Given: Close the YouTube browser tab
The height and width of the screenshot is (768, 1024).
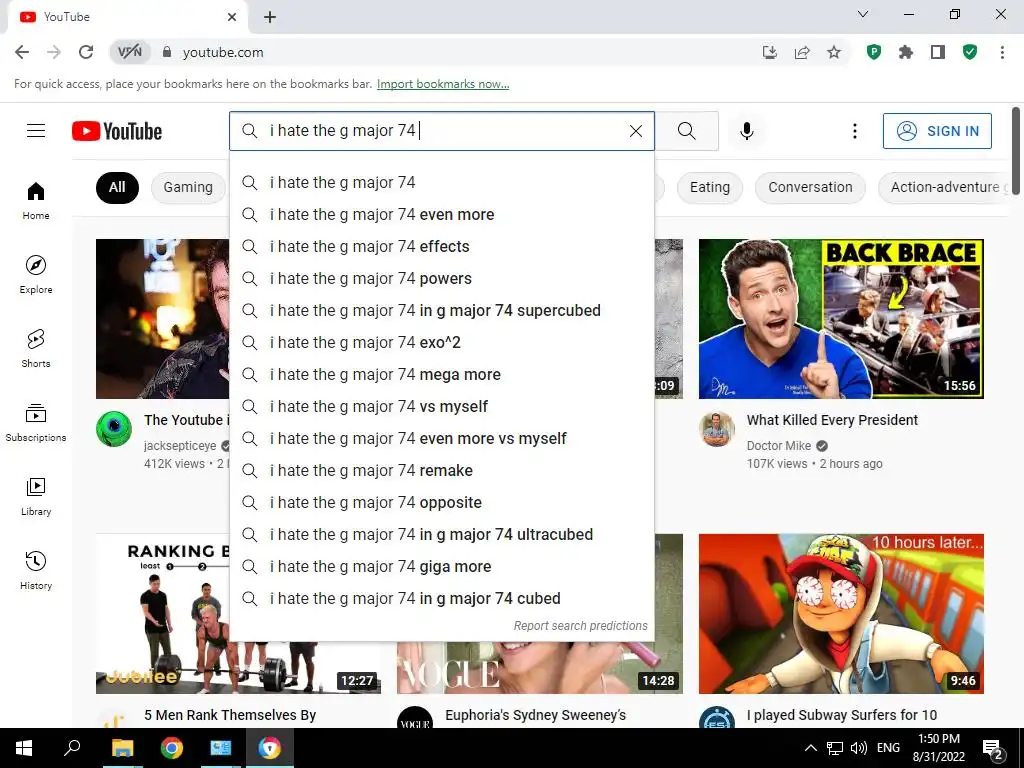Looking at the screenshot, I should [x=232, y=17].
